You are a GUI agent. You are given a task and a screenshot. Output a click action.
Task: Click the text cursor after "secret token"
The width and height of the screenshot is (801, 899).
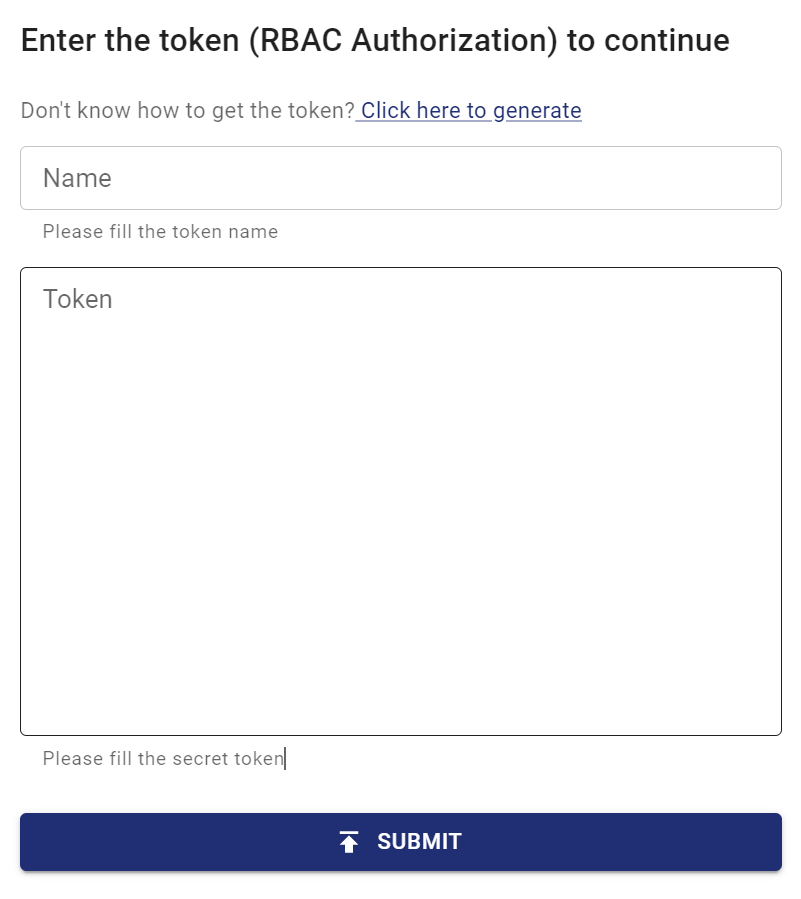pos(285,759)
